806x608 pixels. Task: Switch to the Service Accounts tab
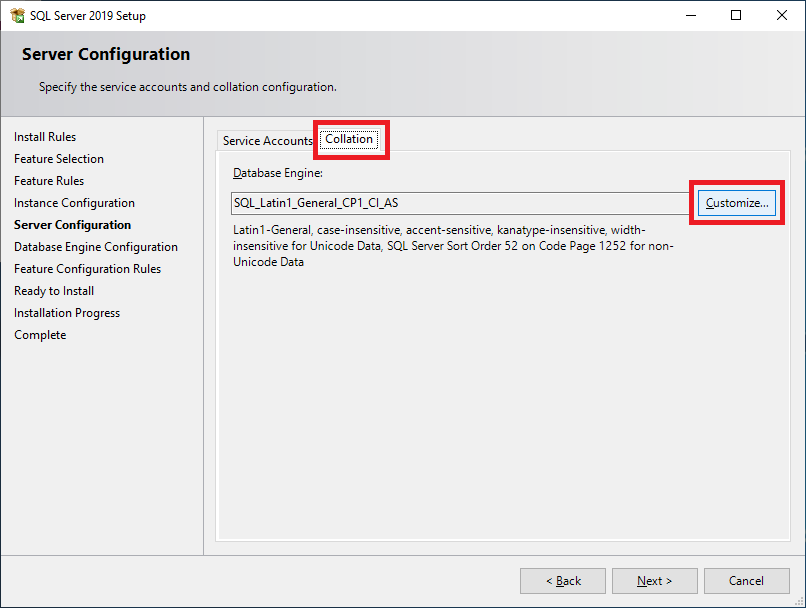tap(267, 141)
